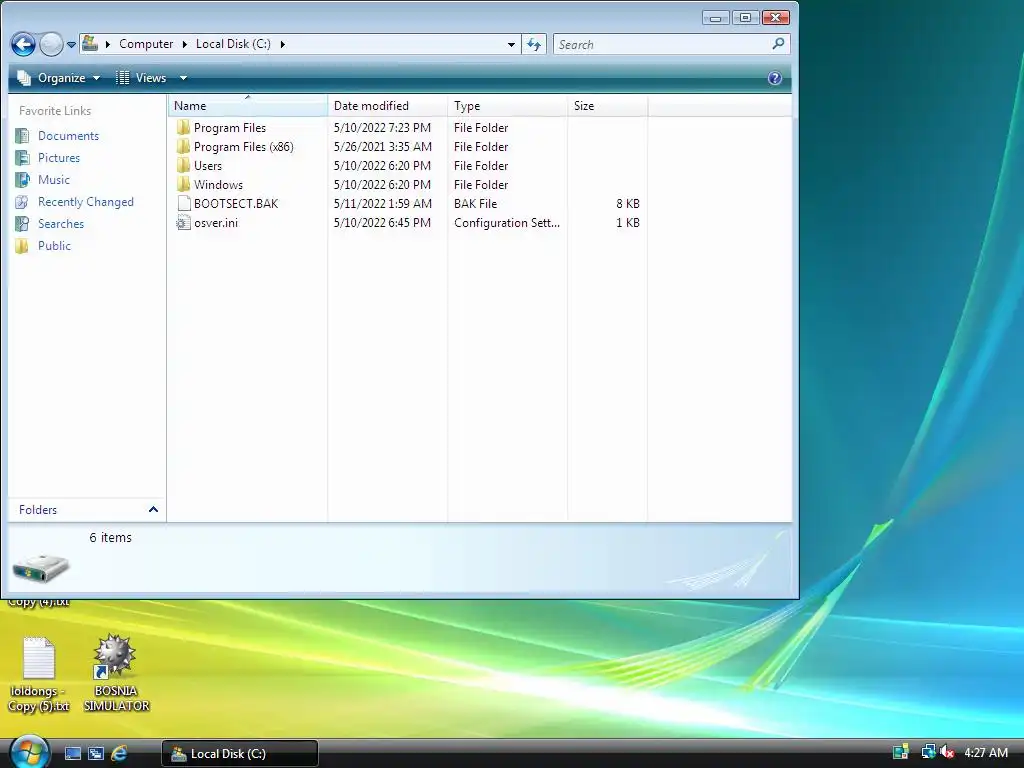This screenshot has height=768, width=1024.
Task: Click the 8 KB size cell
Action: (628, 204)
